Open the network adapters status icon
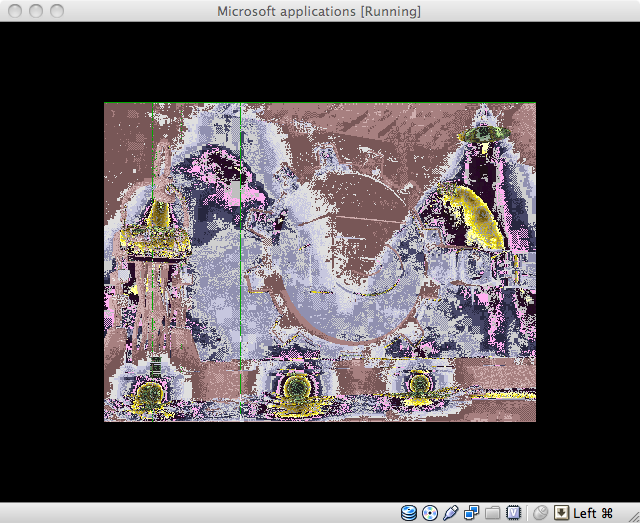Image resolution: width=640 pixels, height=523 pixels. pyautogui.click(x=471, y=512)
